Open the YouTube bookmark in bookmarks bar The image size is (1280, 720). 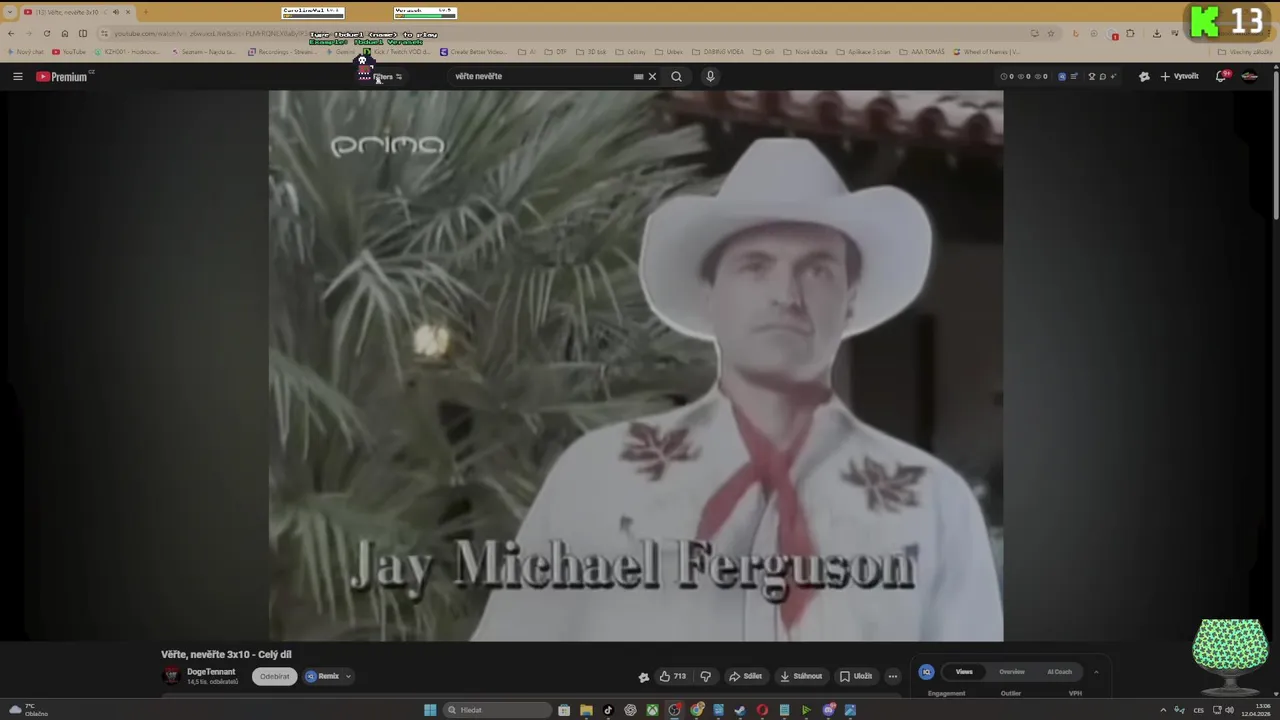[70, 52]
